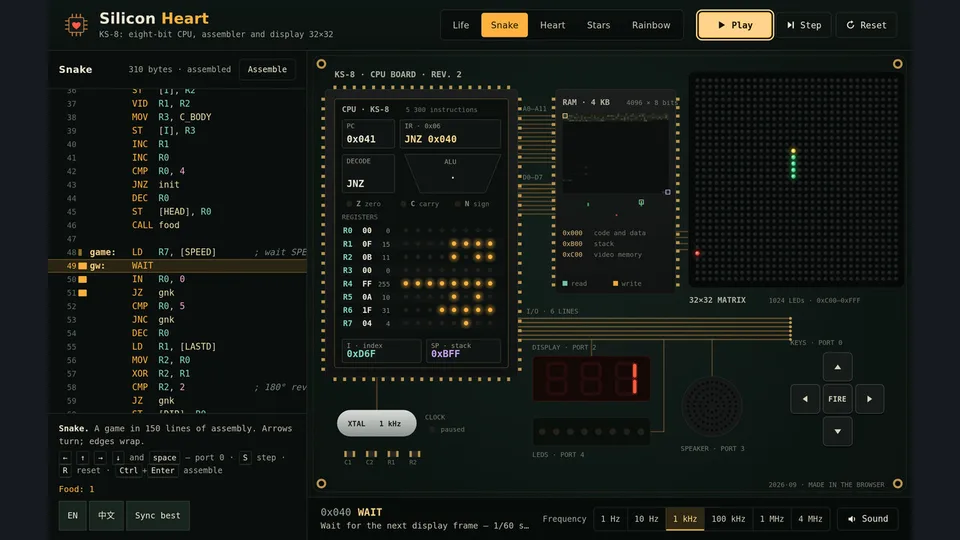This screenshot has width=960, height=540.
Task: Click the XTAL 1 kHz crystal
Action: coord(377,423)
